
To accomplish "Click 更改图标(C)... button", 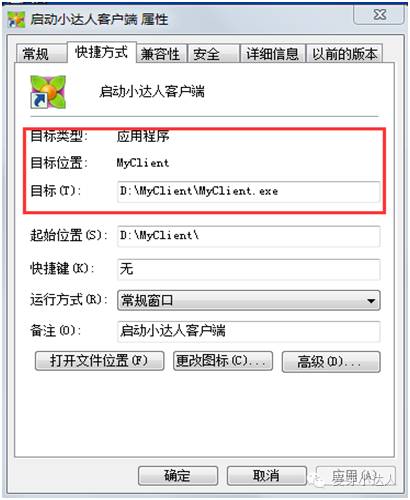I will tap(223, 361).
